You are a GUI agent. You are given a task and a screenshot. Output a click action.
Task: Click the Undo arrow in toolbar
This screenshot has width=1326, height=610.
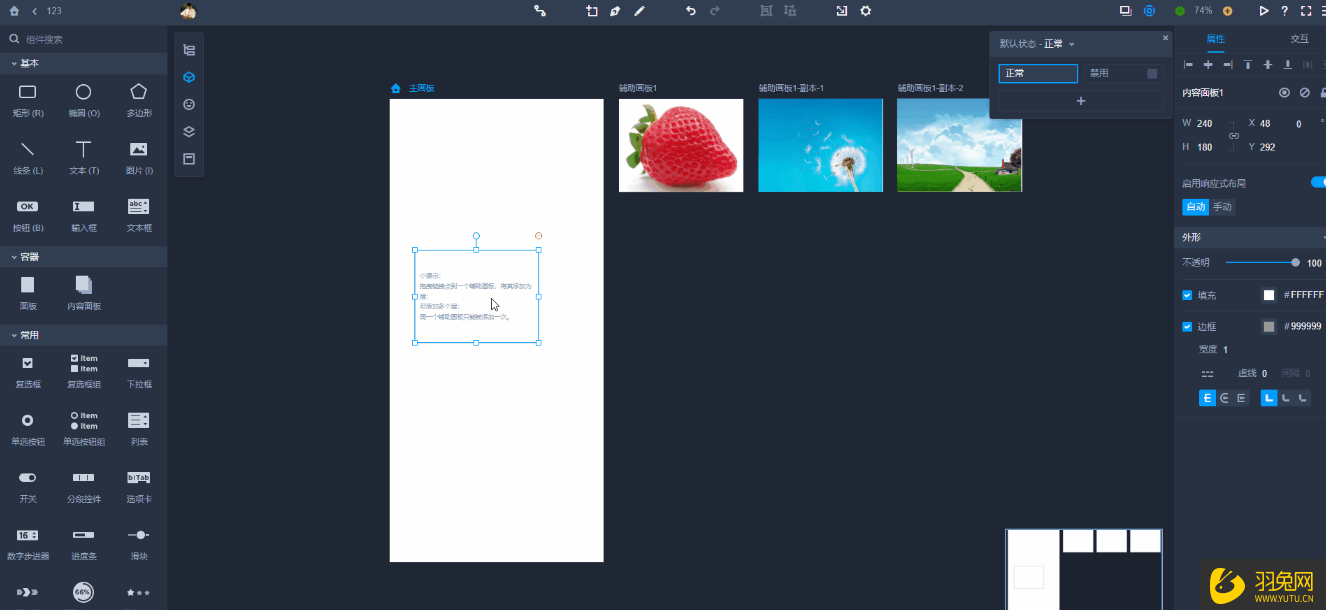click(x=690, y=11)
